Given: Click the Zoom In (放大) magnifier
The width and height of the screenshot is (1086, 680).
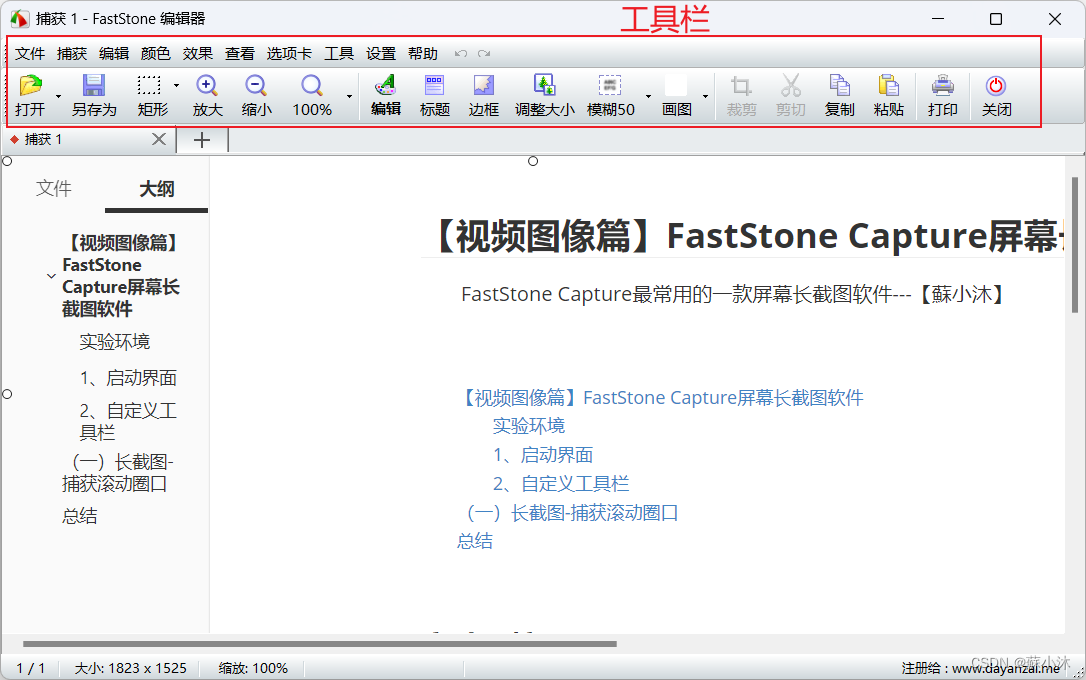Looking at the screenshot, I should (x=207, y=86).
